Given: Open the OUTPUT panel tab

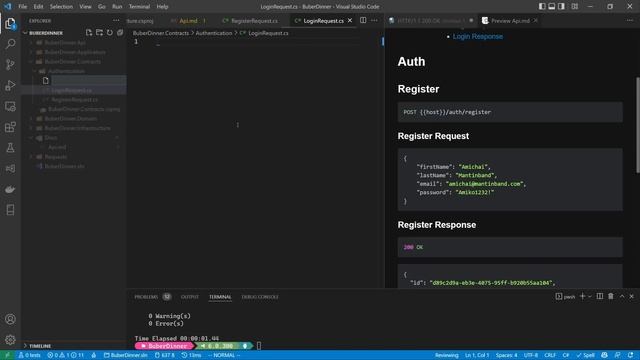Looking at the screenshot, I should 190,297.
